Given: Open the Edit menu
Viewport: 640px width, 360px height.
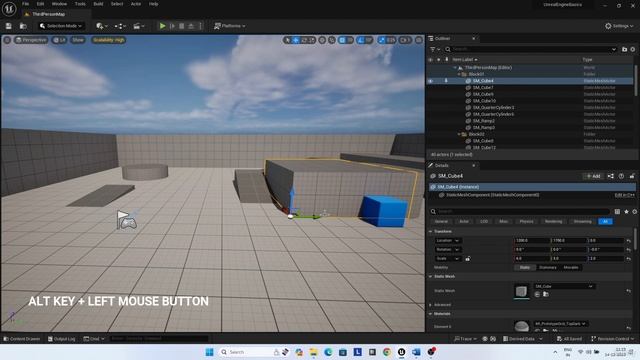Looking at the screenshot, I should [40, 4].
